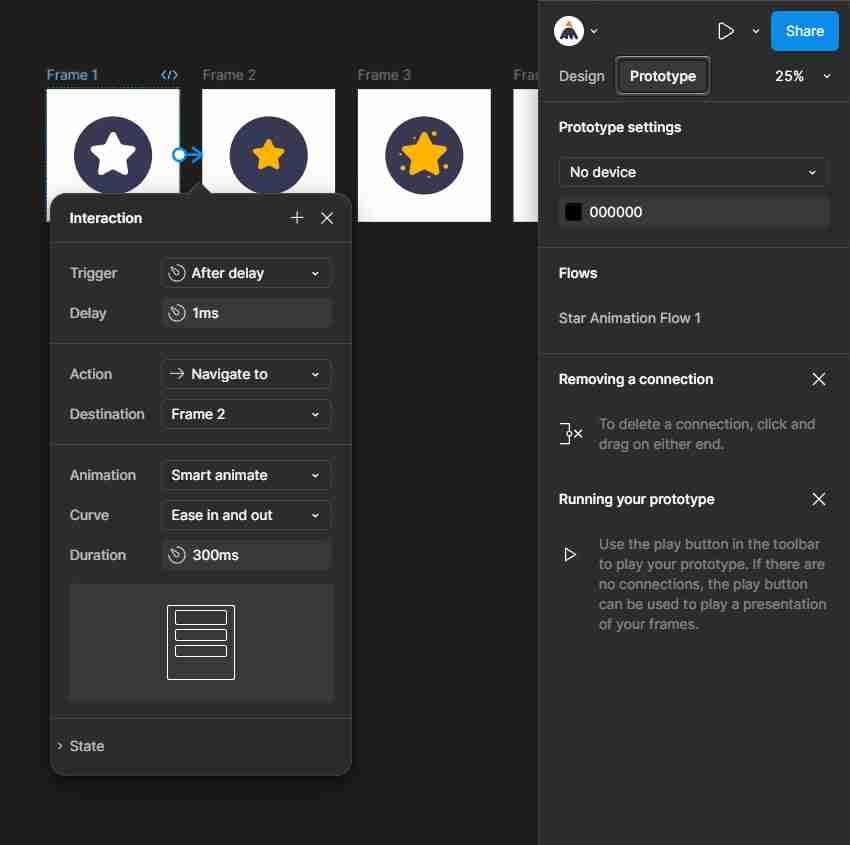Image resolution: width=850 pixels, height=845 pixels.
Task: Click the Prototype settings heading
Action: tap(620, 127)
